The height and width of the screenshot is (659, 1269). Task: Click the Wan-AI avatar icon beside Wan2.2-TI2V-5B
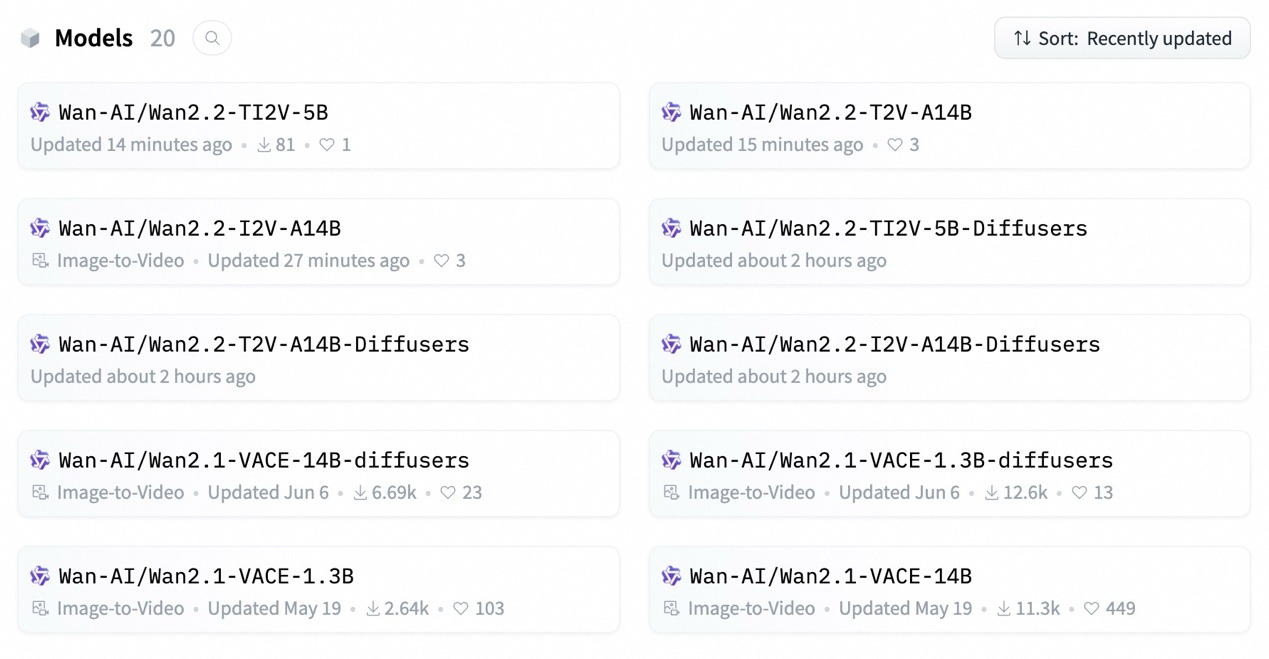click(x=40, y=112)
